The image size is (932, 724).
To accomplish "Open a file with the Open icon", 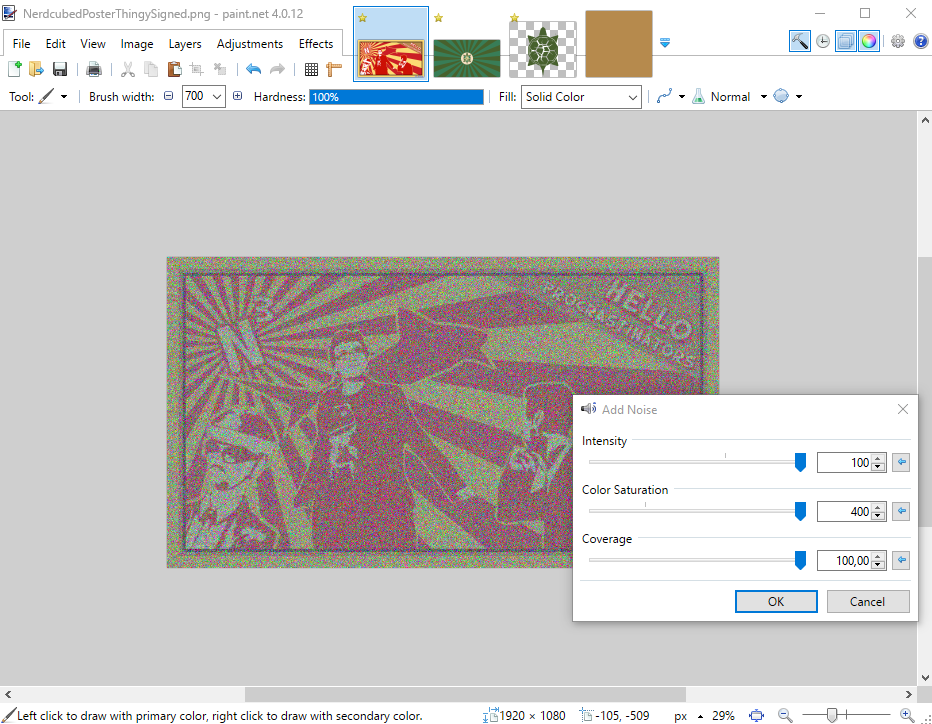I will point(37,69).
